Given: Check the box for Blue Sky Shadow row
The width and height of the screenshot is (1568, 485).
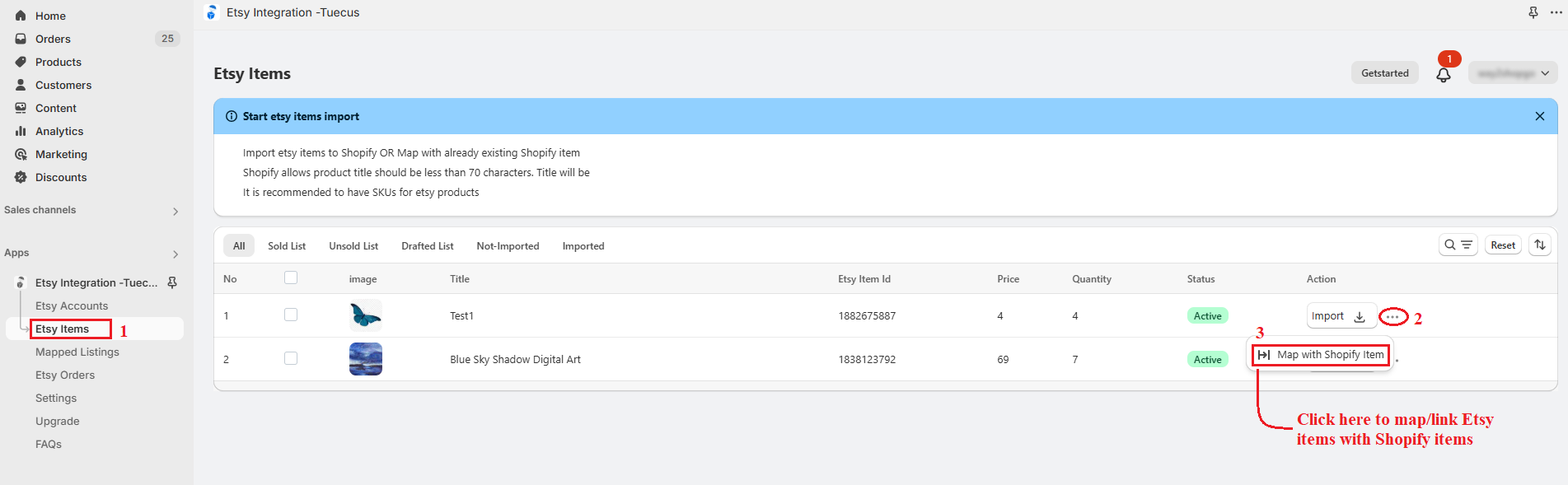Looking at the screenshot, I should tap(291, 358).
